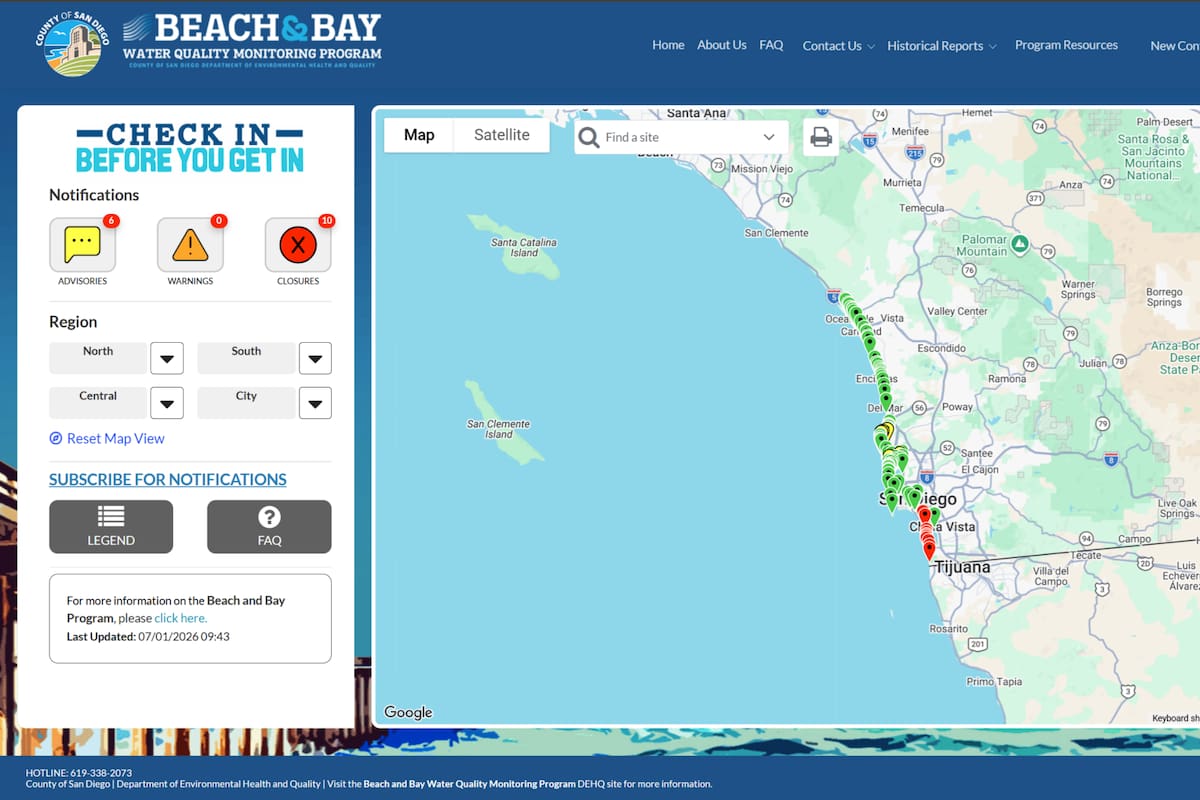
Task: Open the About Us page
Action: (x=722, y=45)
